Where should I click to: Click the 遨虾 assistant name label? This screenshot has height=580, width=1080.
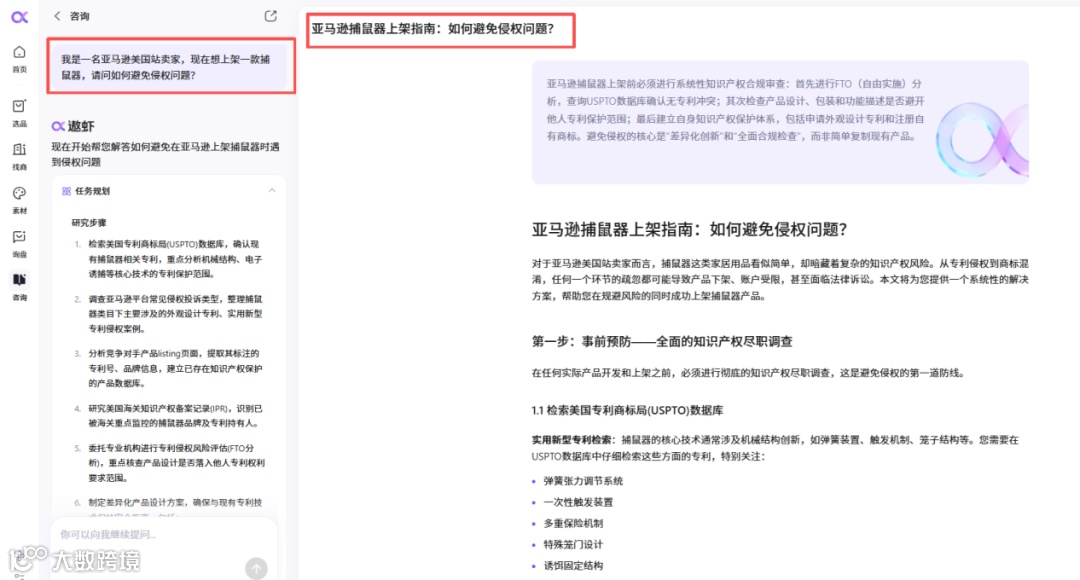click(81, 126)
